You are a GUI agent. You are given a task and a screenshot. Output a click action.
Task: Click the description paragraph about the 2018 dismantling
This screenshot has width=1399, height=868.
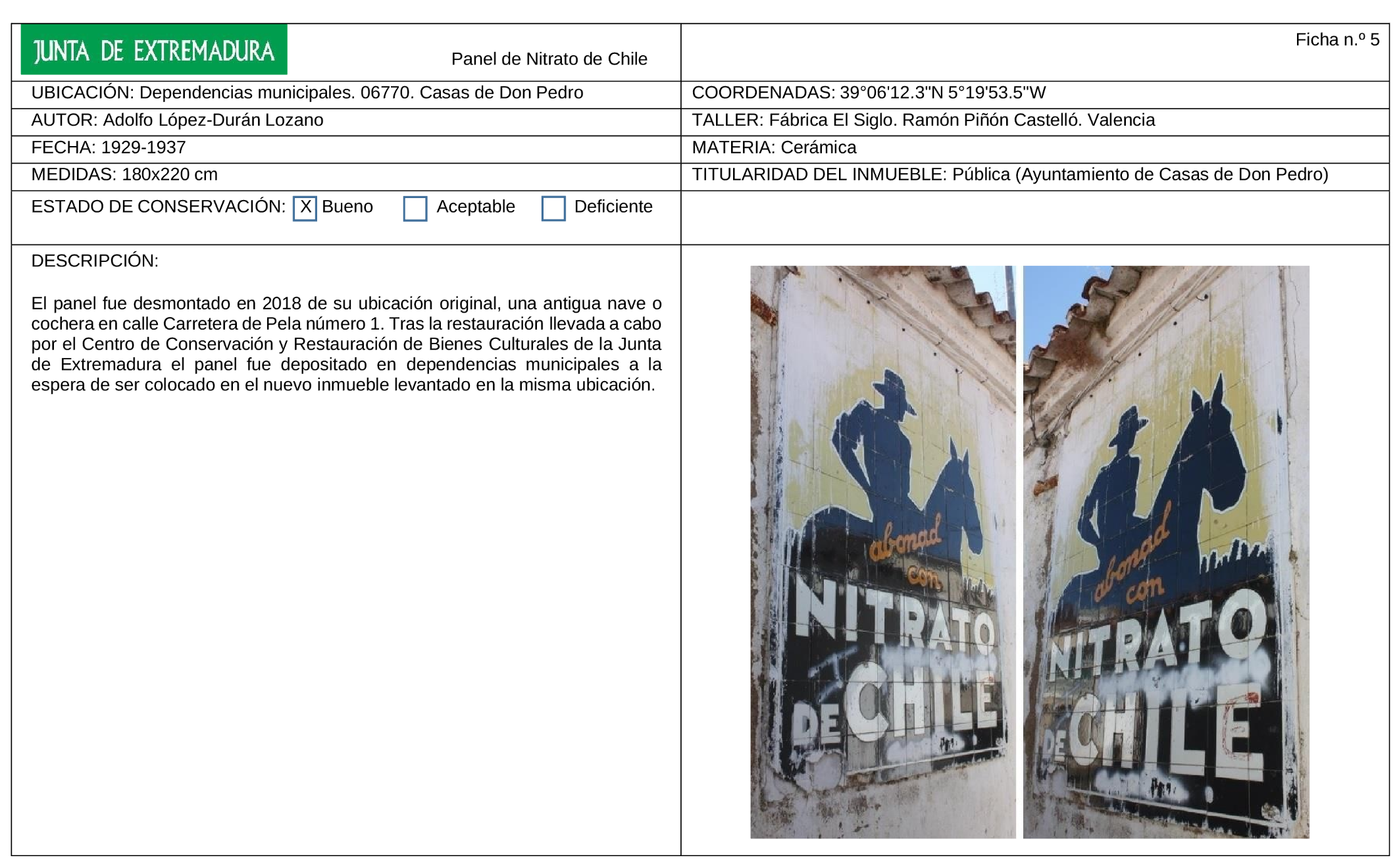346,344
